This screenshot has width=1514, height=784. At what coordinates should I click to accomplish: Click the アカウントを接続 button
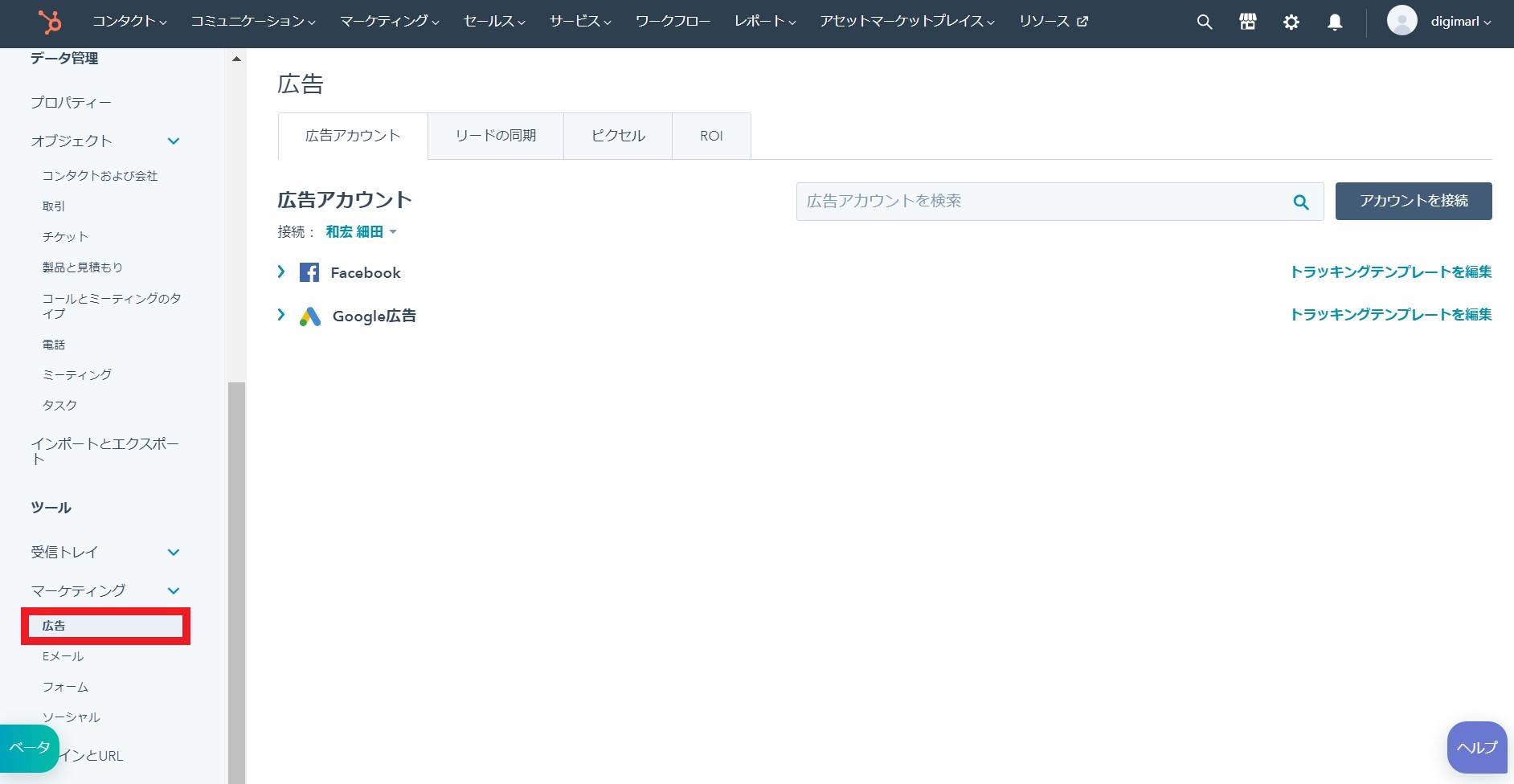pyautogui.click(x=1414, y=201)
